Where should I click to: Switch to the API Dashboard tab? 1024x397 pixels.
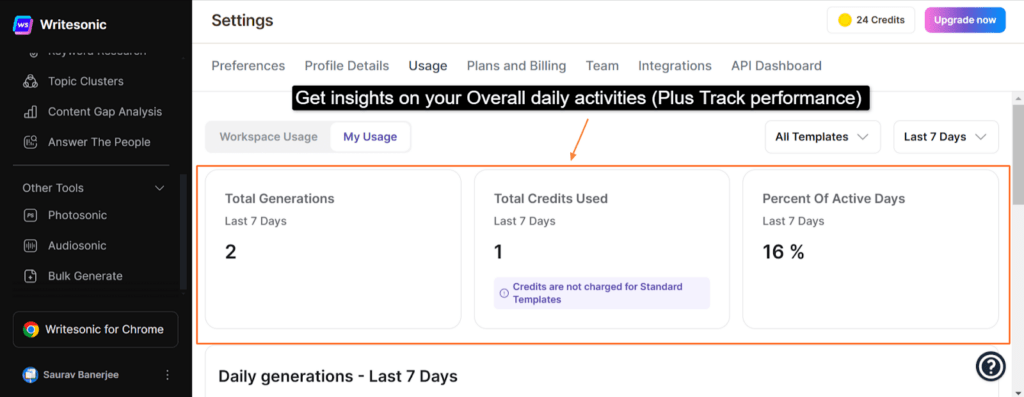coord(776,66)
